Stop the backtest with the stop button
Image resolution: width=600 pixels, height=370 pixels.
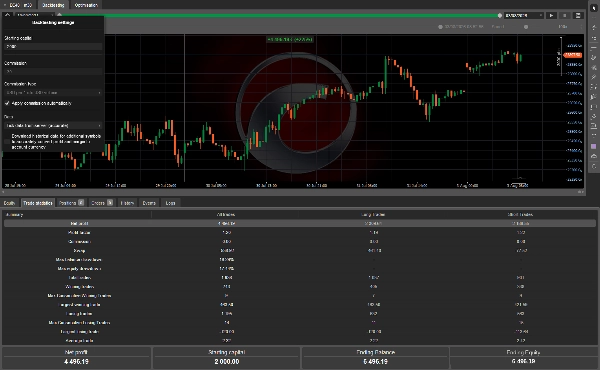pyautogui.click(x=564, y=15)
